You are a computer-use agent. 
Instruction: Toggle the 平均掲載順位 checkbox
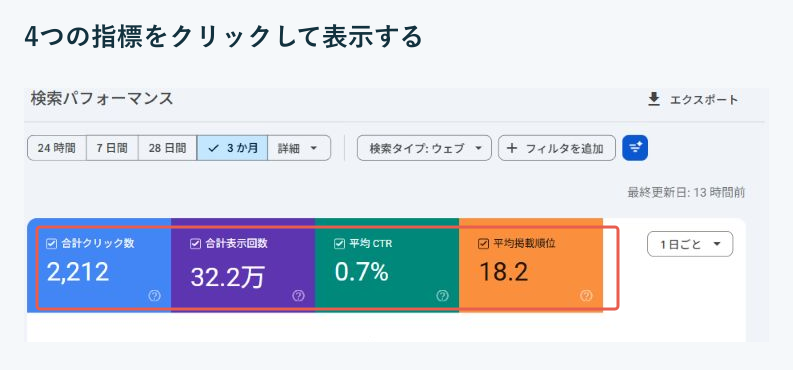483,244
